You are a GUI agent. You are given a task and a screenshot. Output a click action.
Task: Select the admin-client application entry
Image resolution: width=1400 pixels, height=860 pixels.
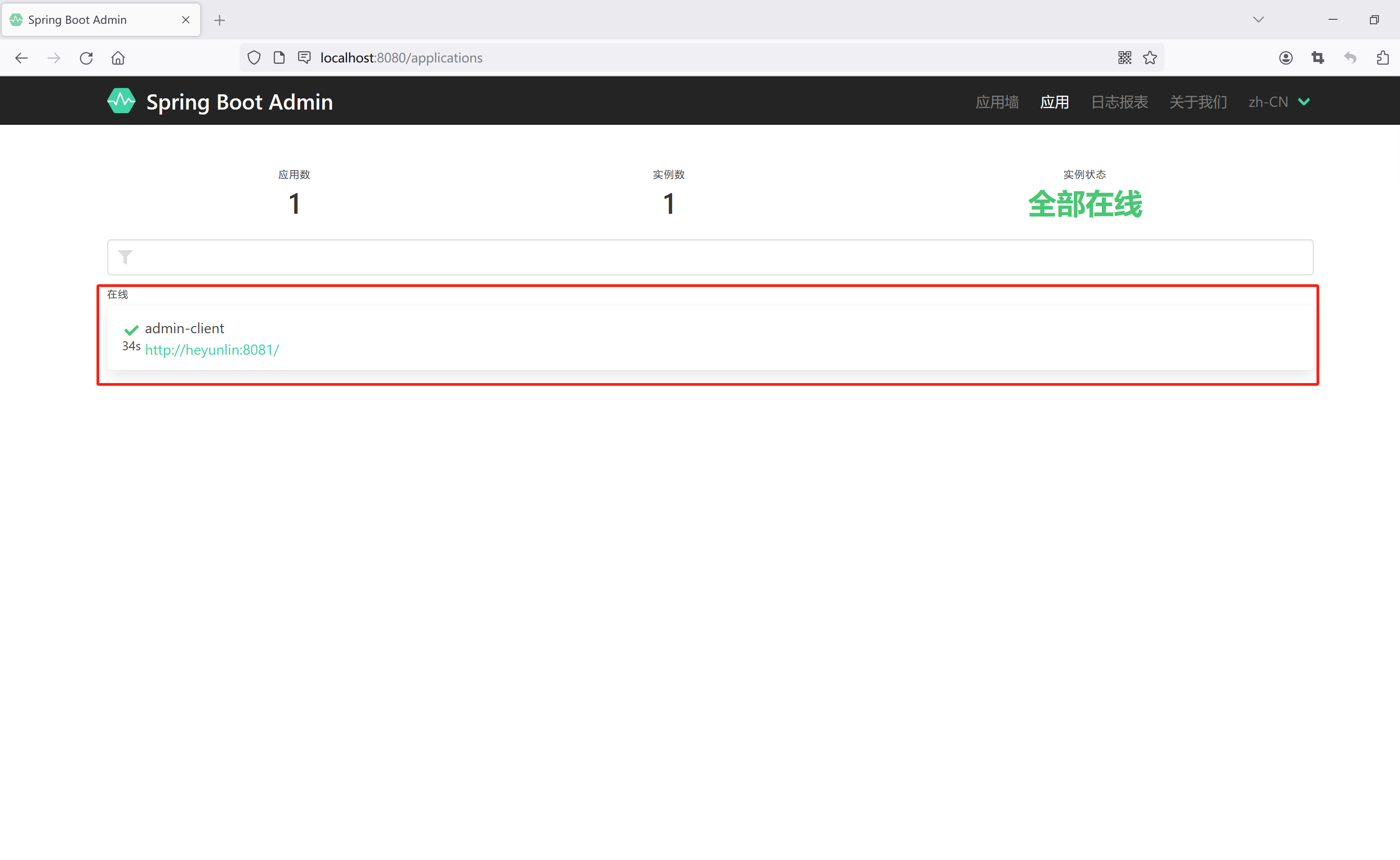click(184, 328)
